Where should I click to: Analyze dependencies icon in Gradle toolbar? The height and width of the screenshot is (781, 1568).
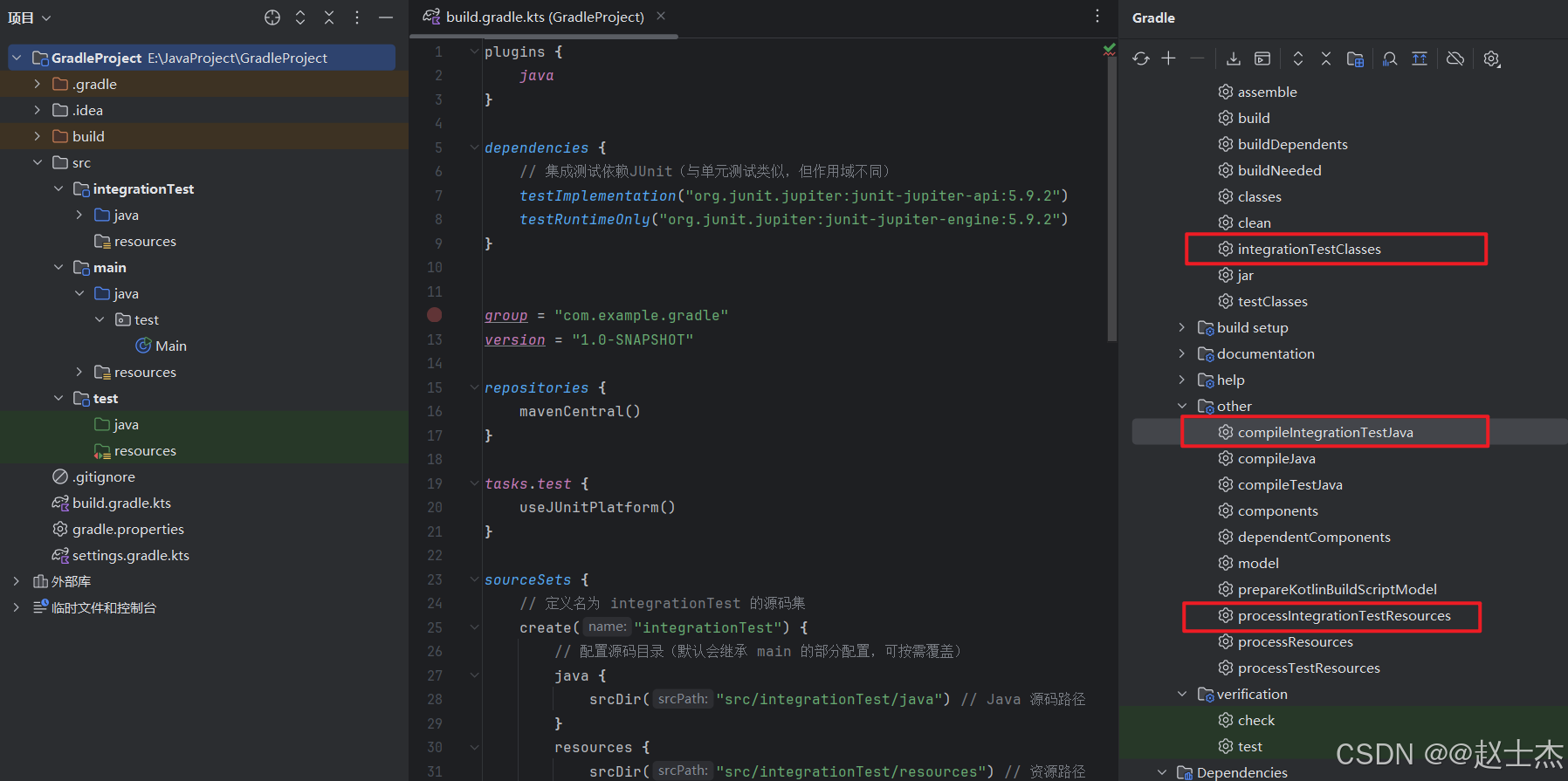(x=1390, y=58)
